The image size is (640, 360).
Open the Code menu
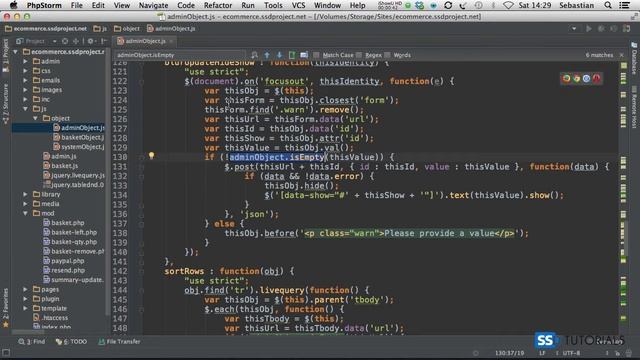[186, 5]
